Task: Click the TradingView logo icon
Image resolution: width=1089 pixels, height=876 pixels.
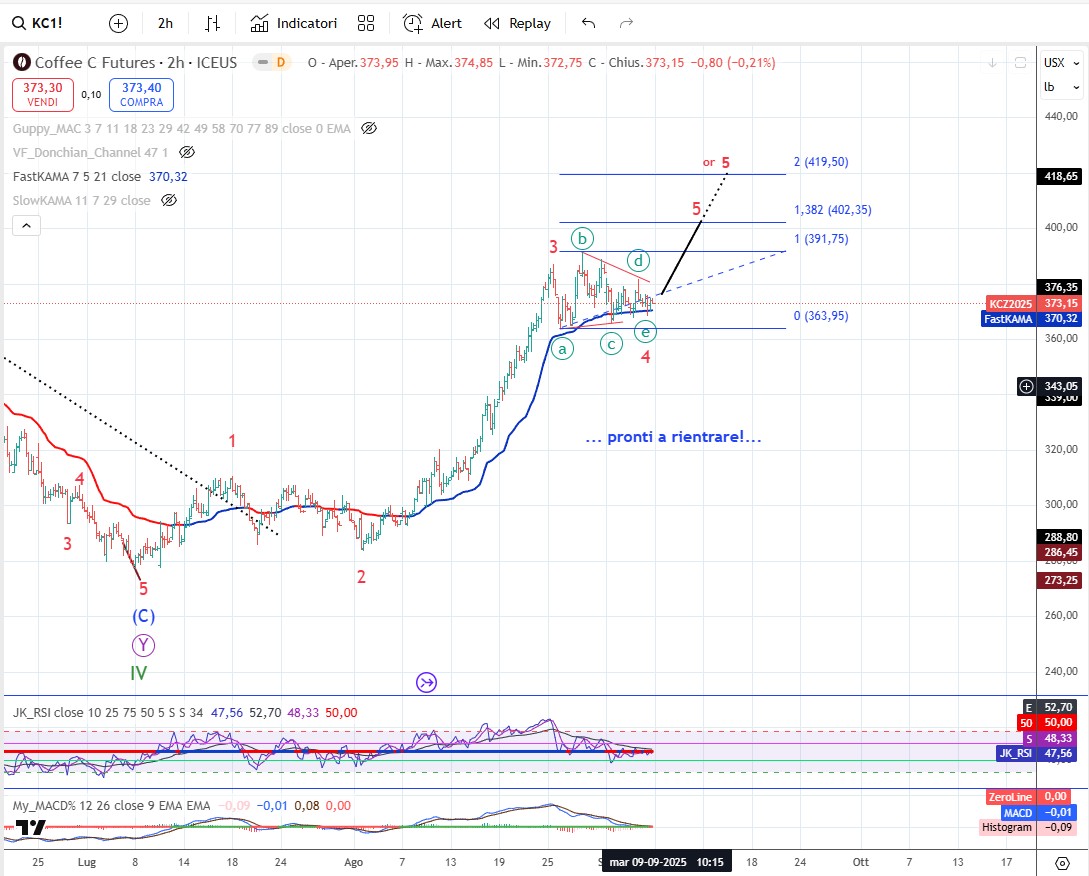Action: click(x=31, y=828)
